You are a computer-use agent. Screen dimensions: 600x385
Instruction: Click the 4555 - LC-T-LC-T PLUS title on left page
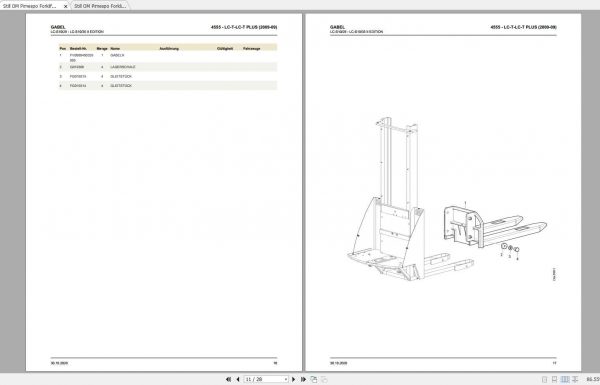244,27
